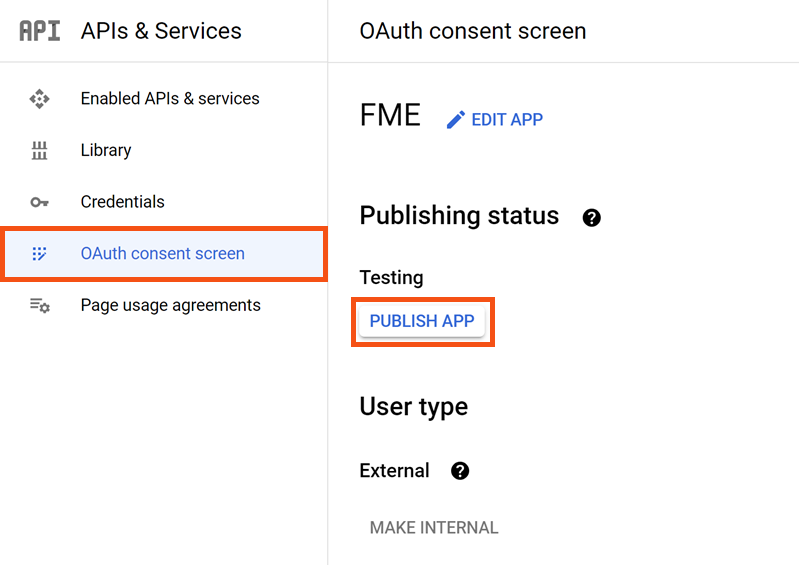Click the Library grid icon
800x565 pixels.
(x=39, y=151)
